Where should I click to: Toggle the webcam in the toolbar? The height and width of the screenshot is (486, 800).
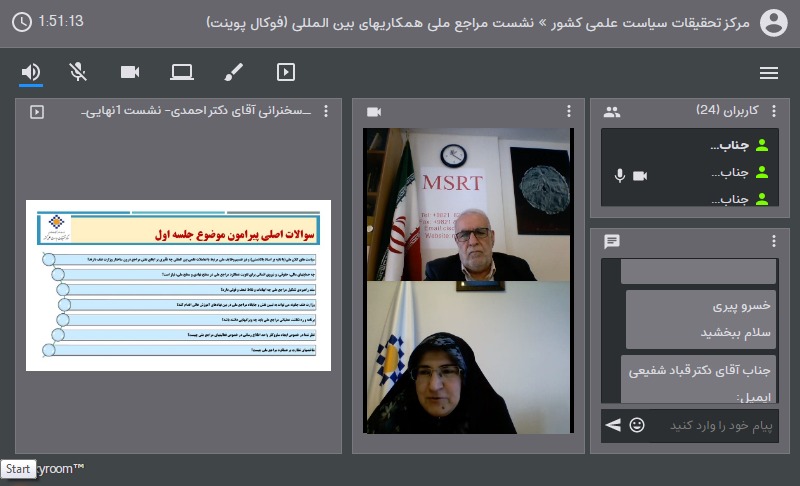click(x=129, y=72)
